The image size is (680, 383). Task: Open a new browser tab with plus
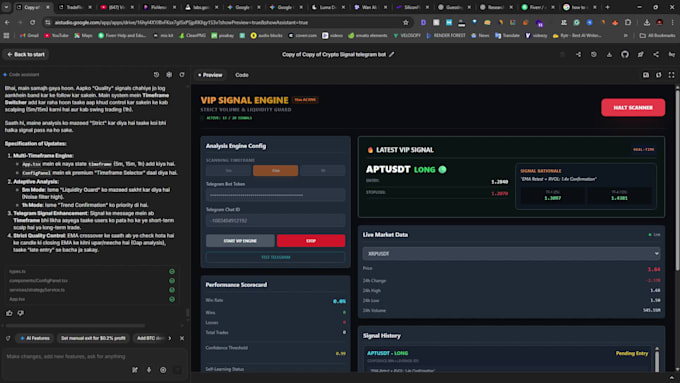tap(607, 7)
